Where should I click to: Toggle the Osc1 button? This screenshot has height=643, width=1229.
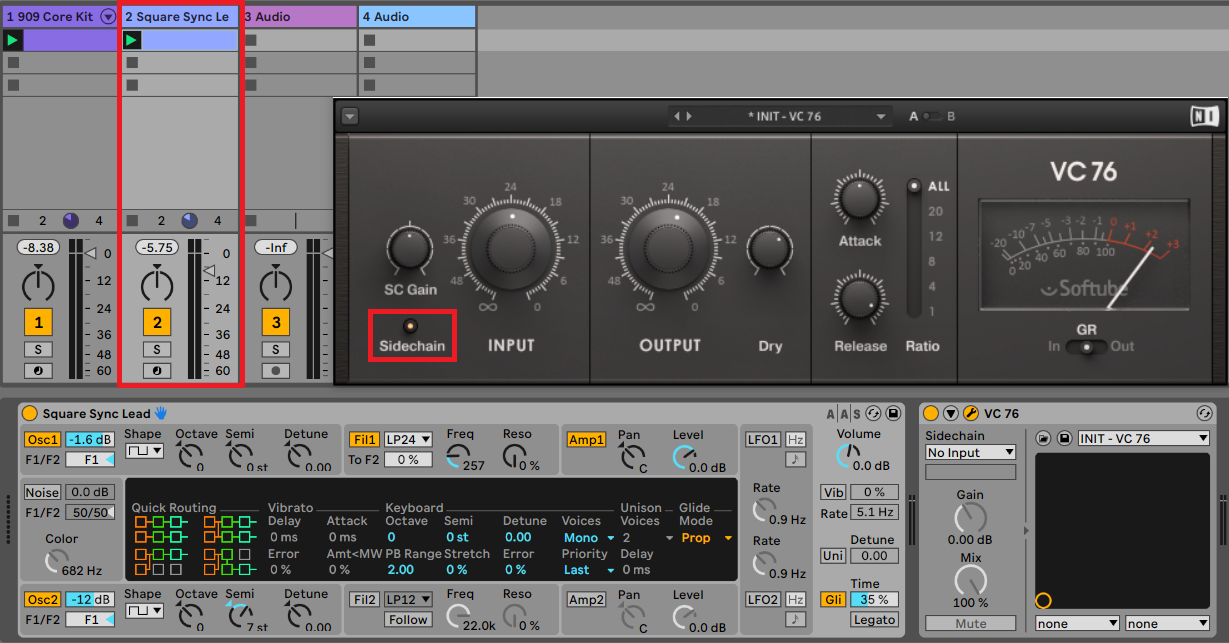click(42, 440)
